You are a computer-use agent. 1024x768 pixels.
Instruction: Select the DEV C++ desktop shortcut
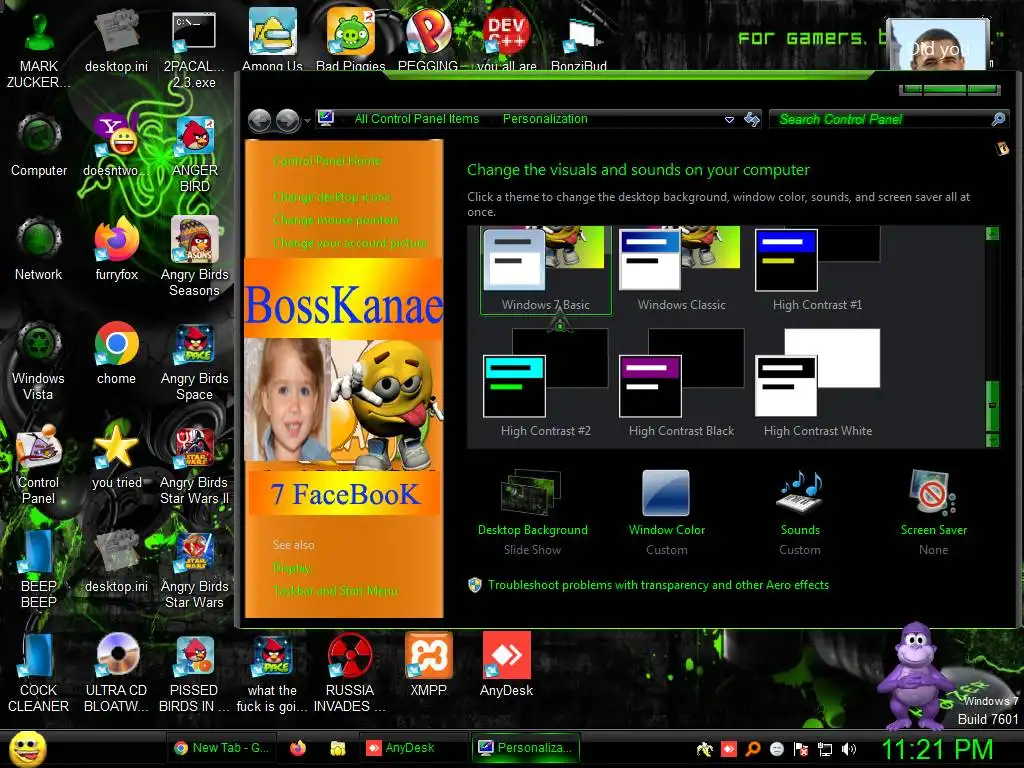pos(507,40)
